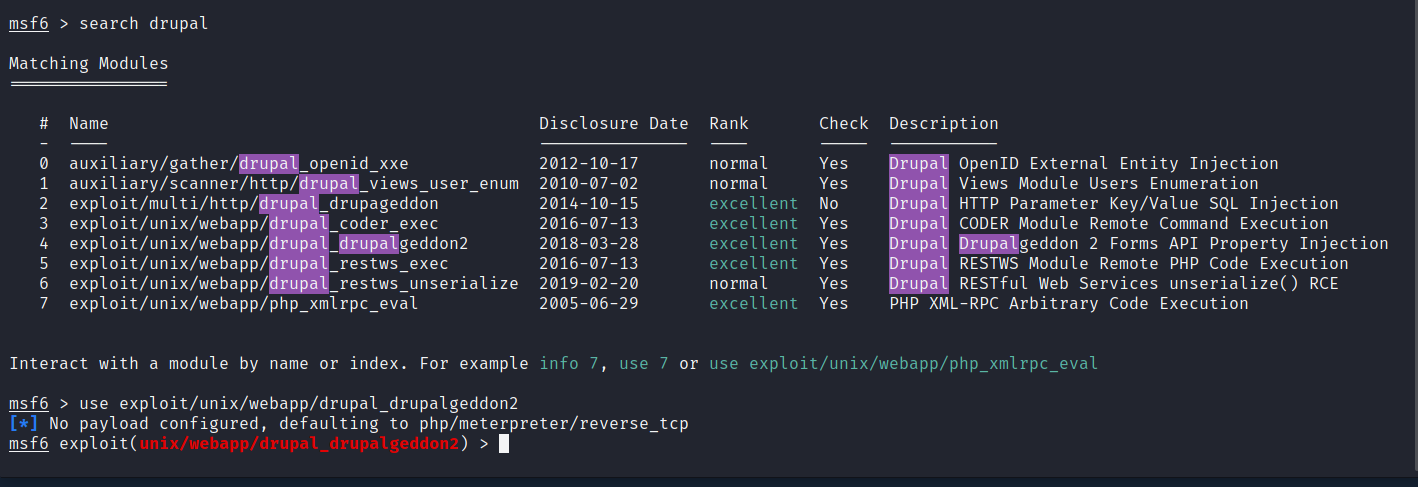This screenshot has height=487, width=1418.
Task: Select module name auxiliary/scanner/http/drupal_views_user_enum
Action: (x=293, y=184)
